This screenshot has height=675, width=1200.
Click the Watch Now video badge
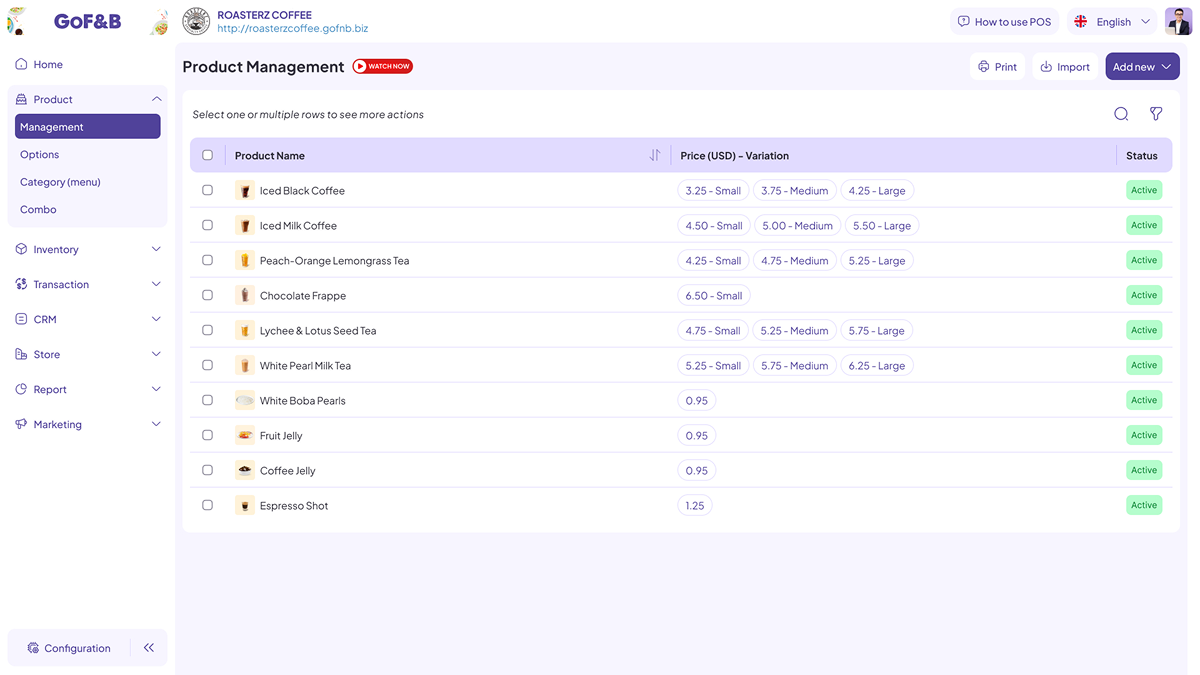[383, 66]
